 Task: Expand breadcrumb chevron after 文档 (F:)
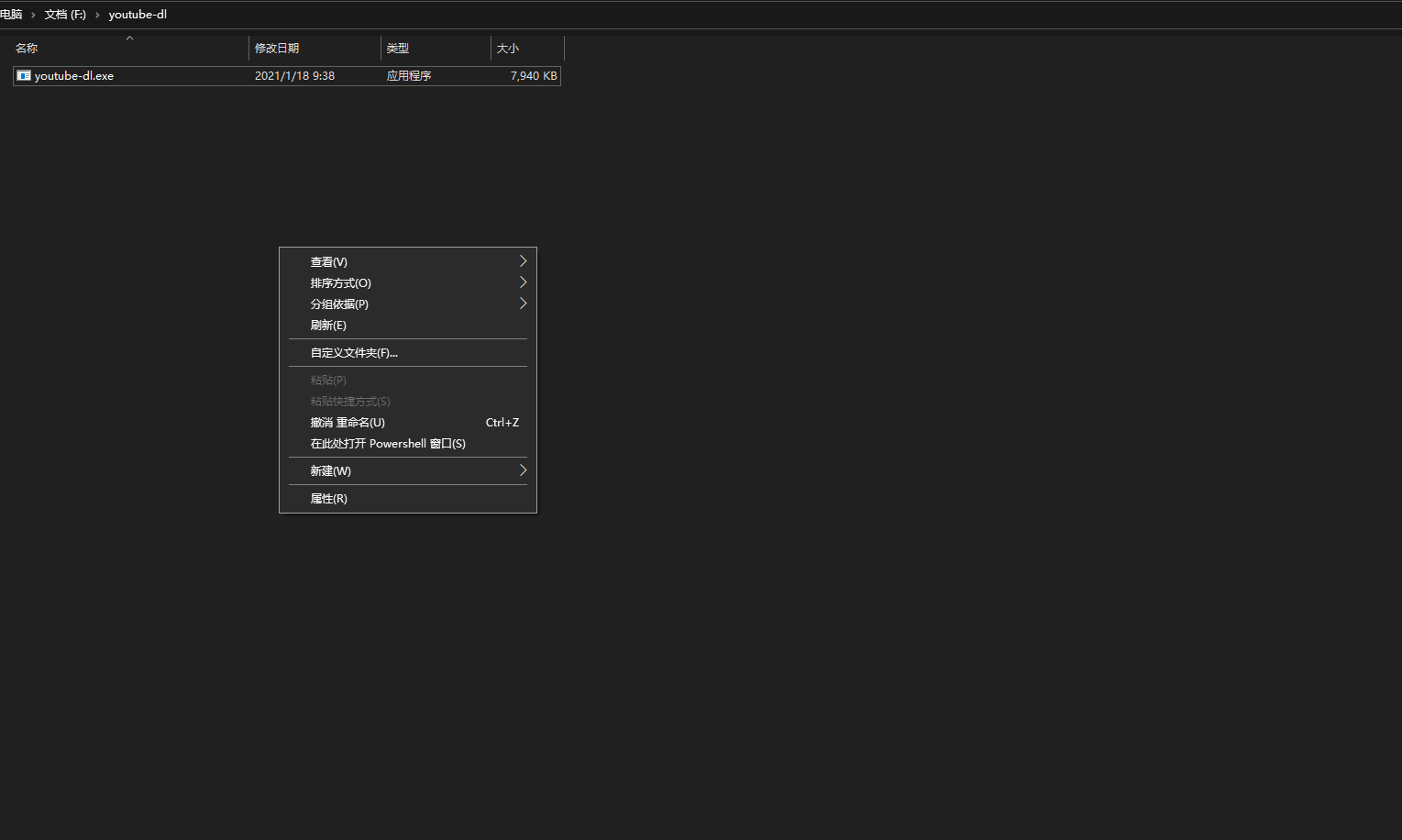click(97, 15)
